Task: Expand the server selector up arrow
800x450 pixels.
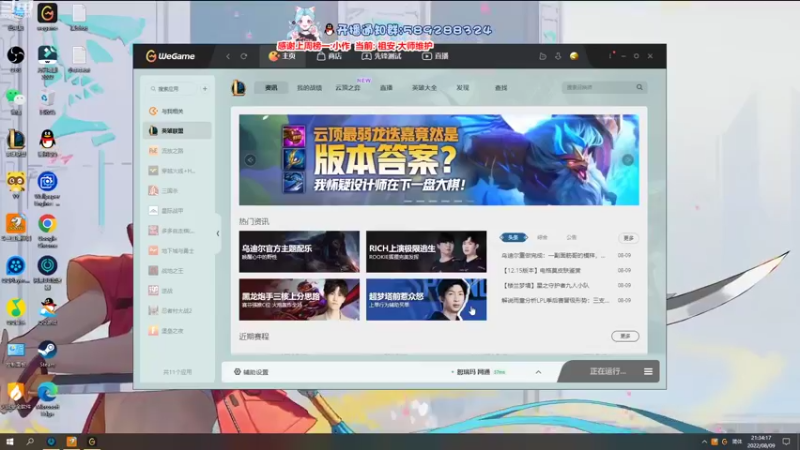Action: pos(538,372)
